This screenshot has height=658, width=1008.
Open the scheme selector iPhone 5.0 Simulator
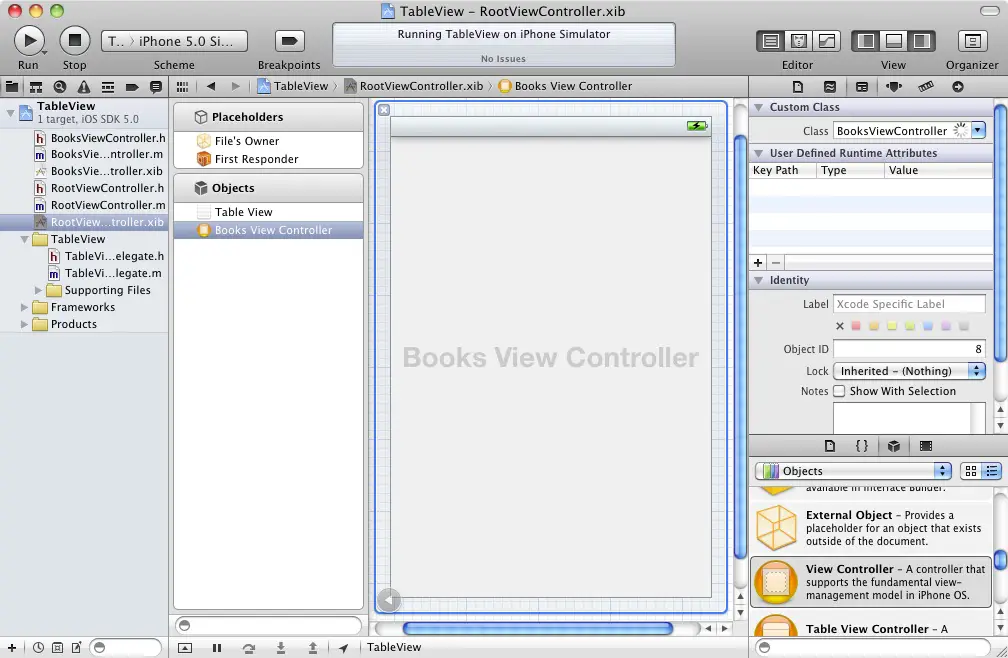pyautogui.click(x=174, y=41)
